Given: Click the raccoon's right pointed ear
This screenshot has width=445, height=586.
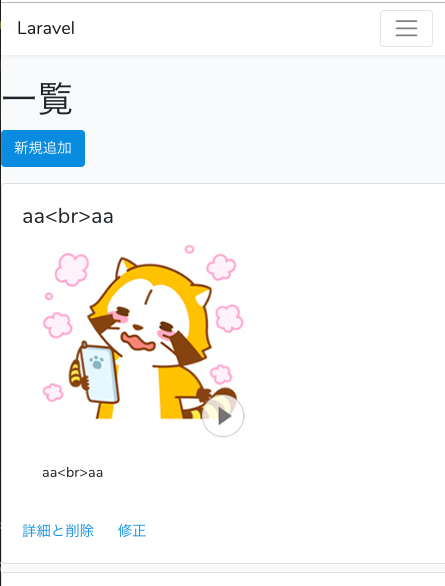Looking at the screenshot, I should [x=203, y=293].
